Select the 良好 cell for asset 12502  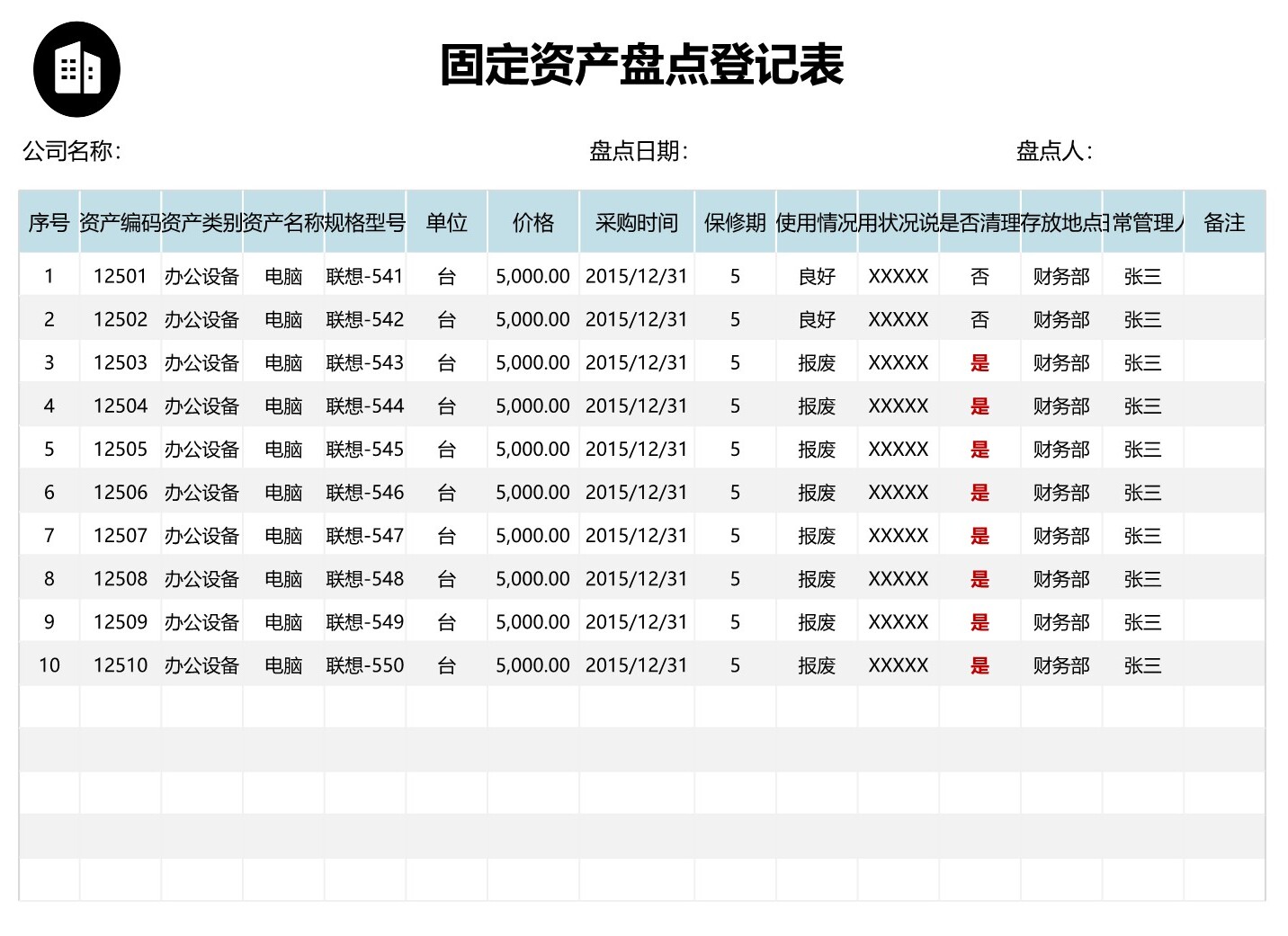click(x=817, y=320)
